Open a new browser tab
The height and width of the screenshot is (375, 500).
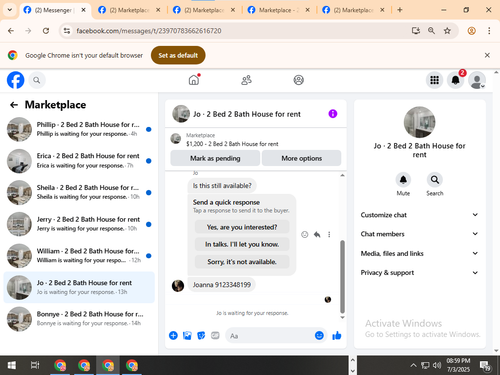pos(400,10)
